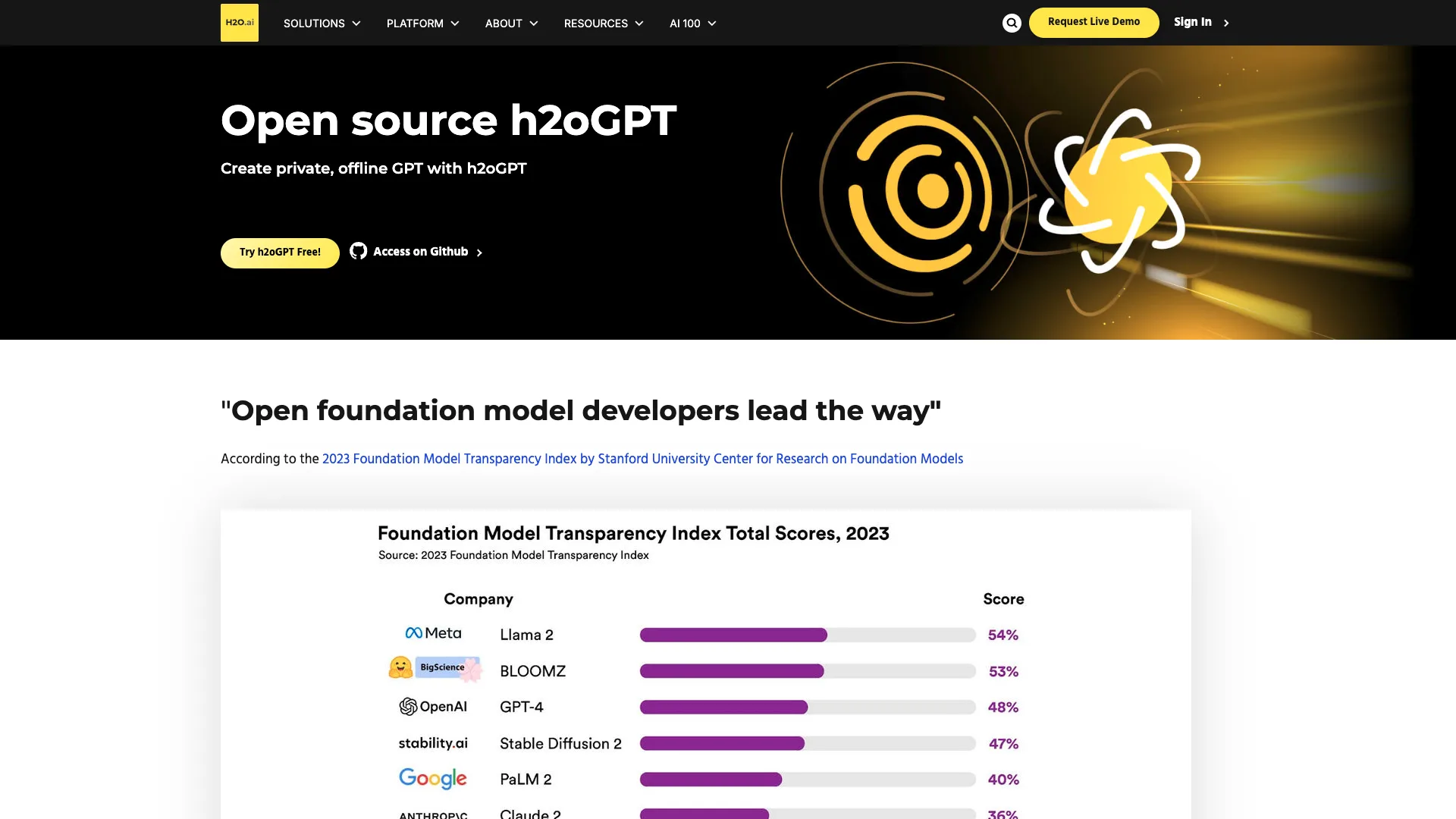The width and height of the screenshot is (1456, 819).
Task: Click the GitHub octocat icon
Action: pyautogui.click(x=358, y=251)
